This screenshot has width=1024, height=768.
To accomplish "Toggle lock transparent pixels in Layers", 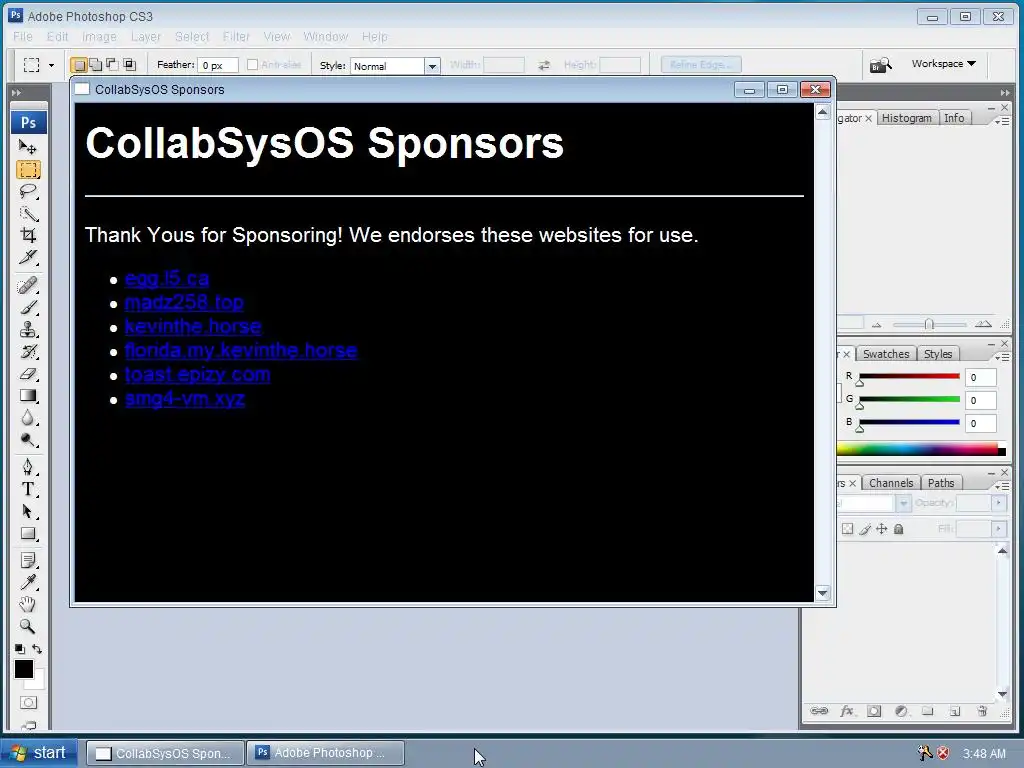I will click(848, 529).
